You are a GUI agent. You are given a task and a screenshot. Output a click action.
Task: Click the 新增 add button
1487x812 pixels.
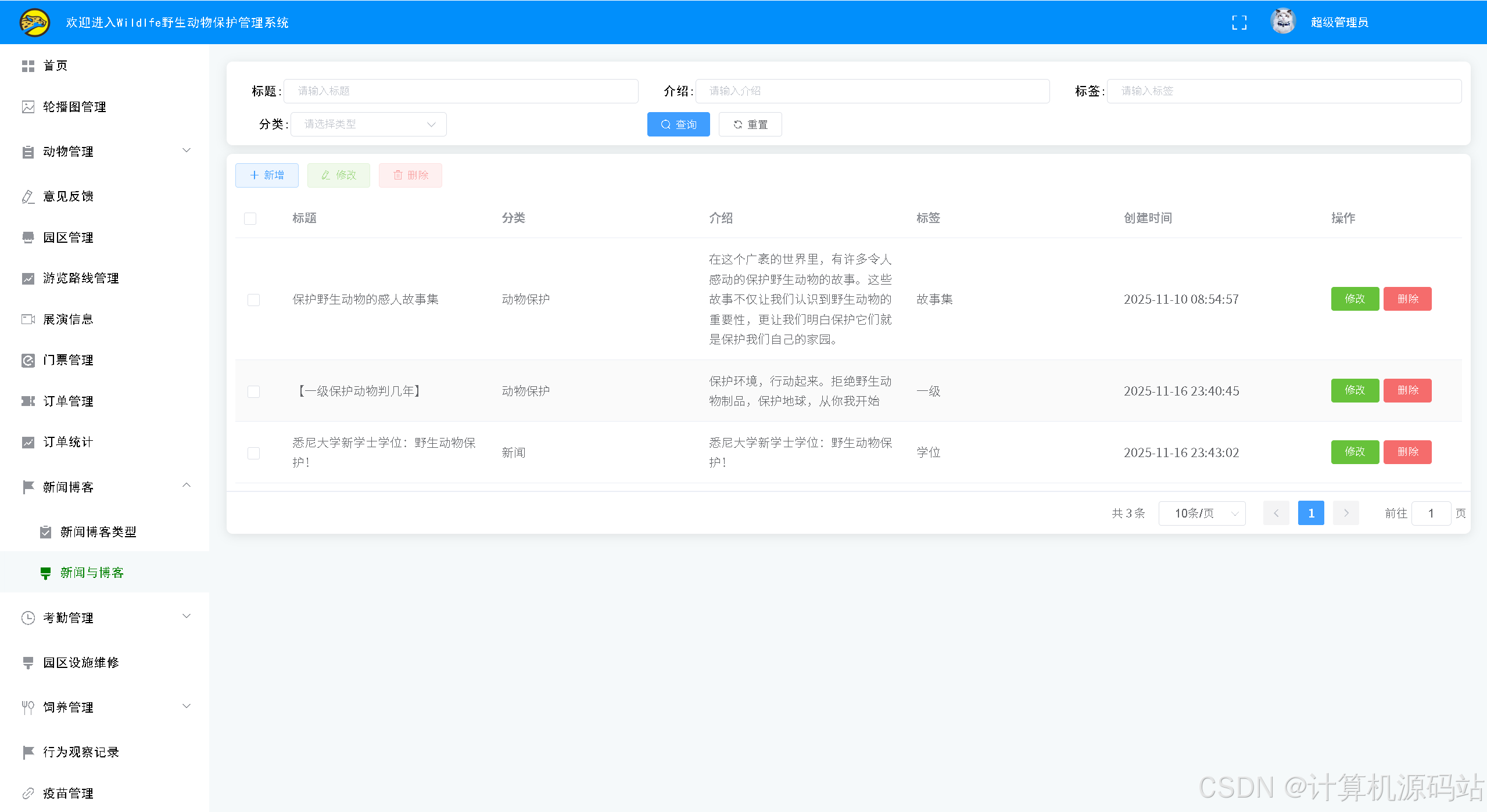pyautogui.click(x=267, y=175)
